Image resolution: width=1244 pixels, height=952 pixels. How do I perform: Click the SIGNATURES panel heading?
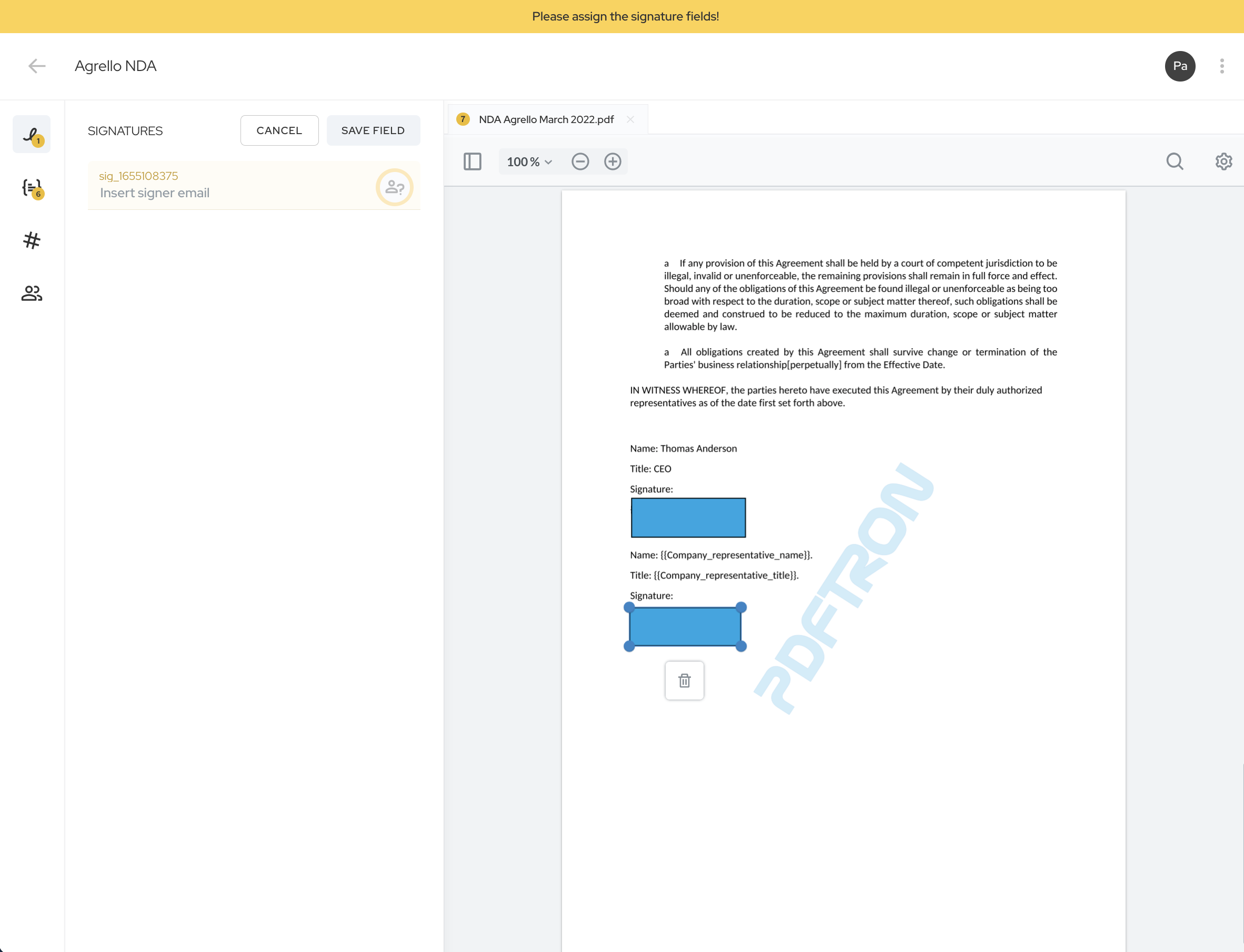(125, 131)
